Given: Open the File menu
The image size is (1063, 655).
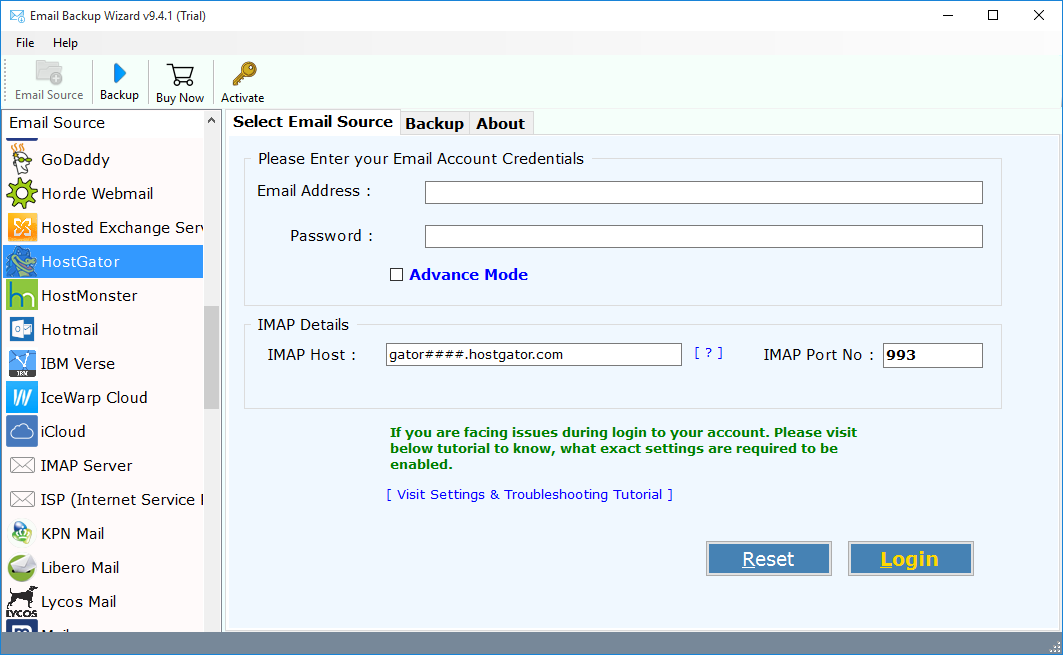Looking at the screenshot, I should [x=25, y=43].
